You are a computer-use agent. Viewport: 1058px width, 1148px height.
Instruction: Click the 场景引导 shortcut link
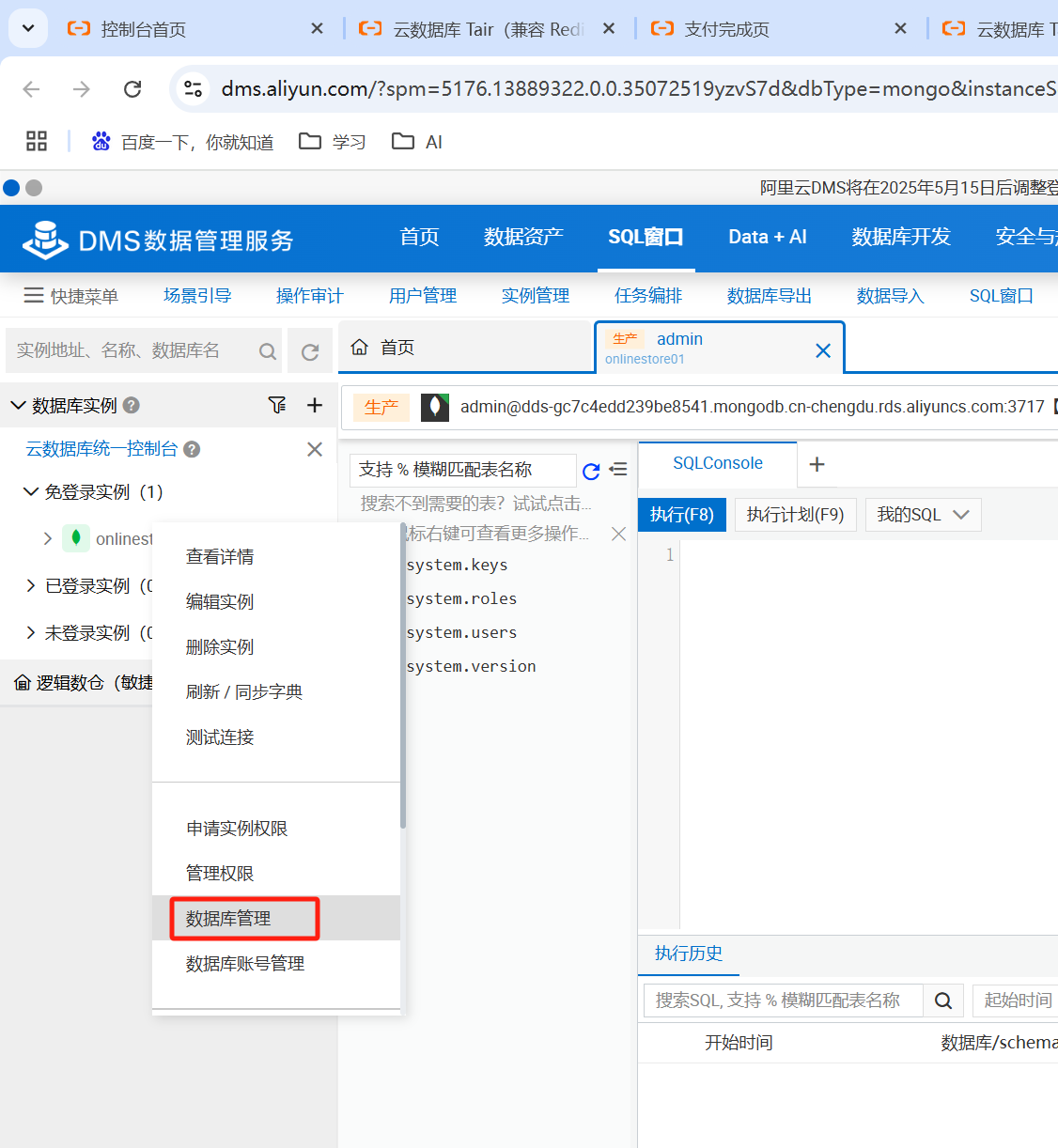[x=197, y=296]
